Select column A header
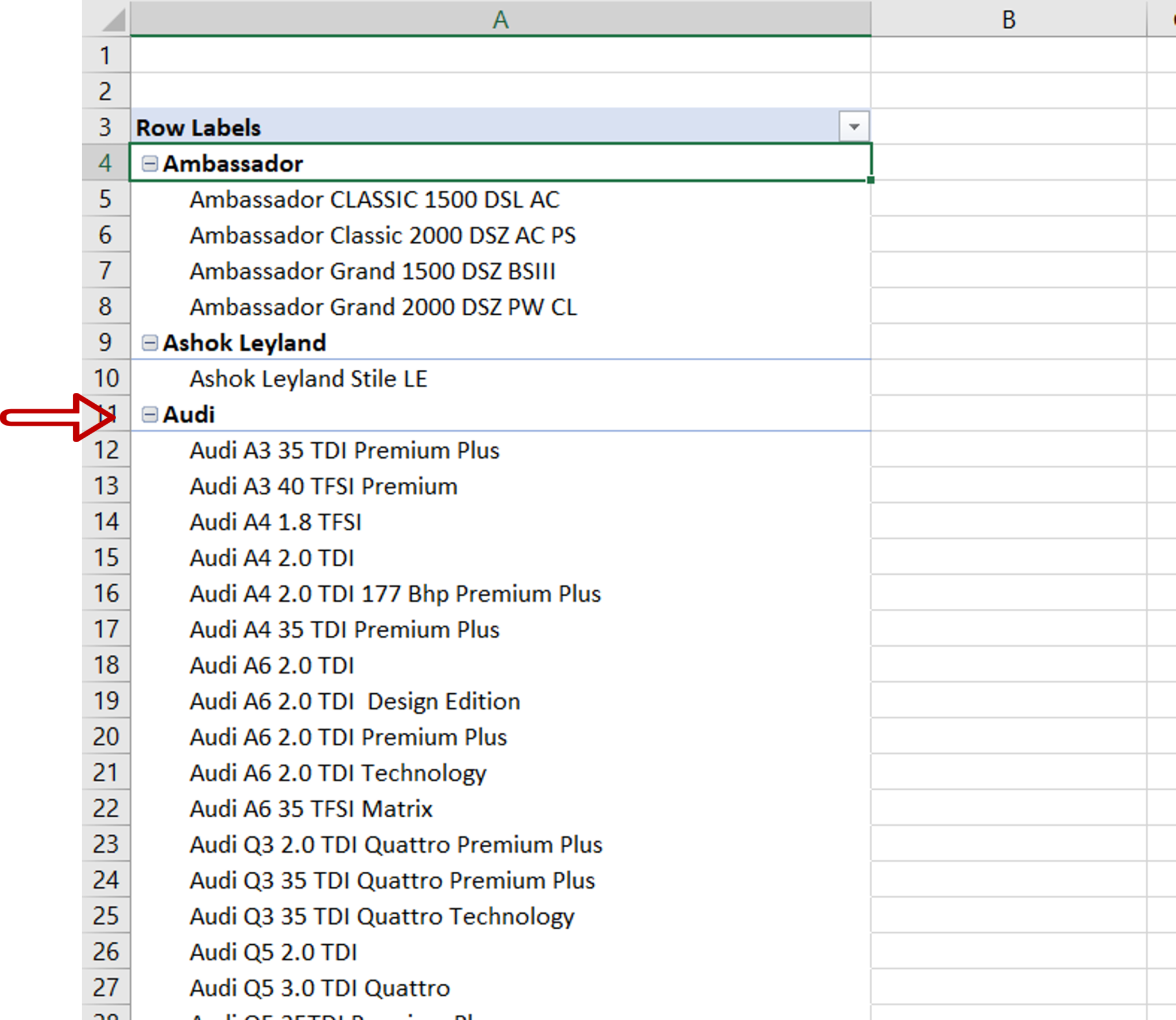Viewport: 1176px width, 1020px height. (498, 21)
